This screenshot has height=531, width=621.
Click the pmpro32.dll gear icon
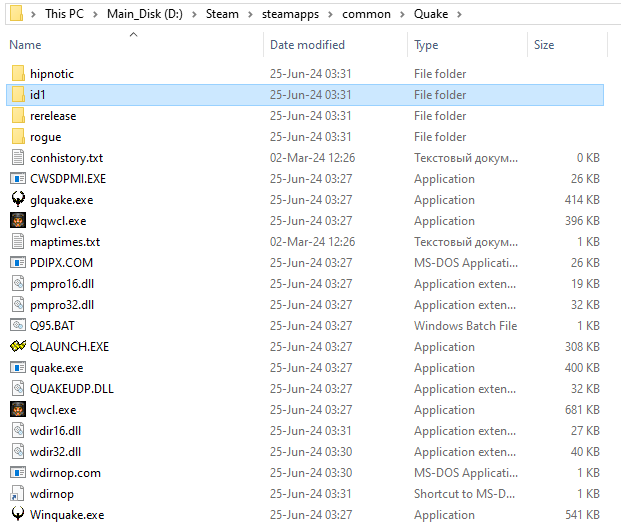[18, 305]
